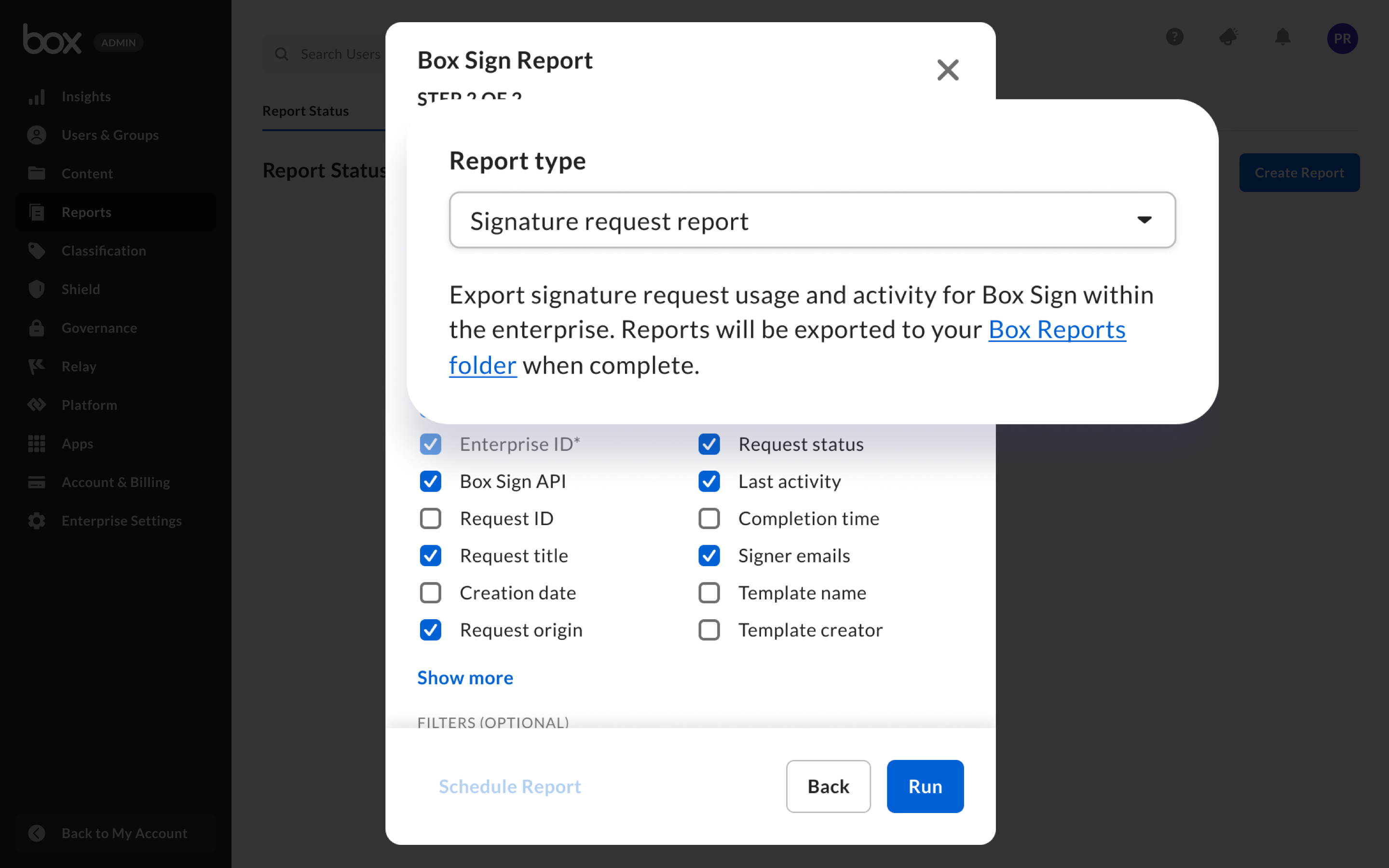Viewport: 1389px width, 868px height.
Task: Tick the Request ID checkbox
Action: pyautogui.click(x=431, y=518)
